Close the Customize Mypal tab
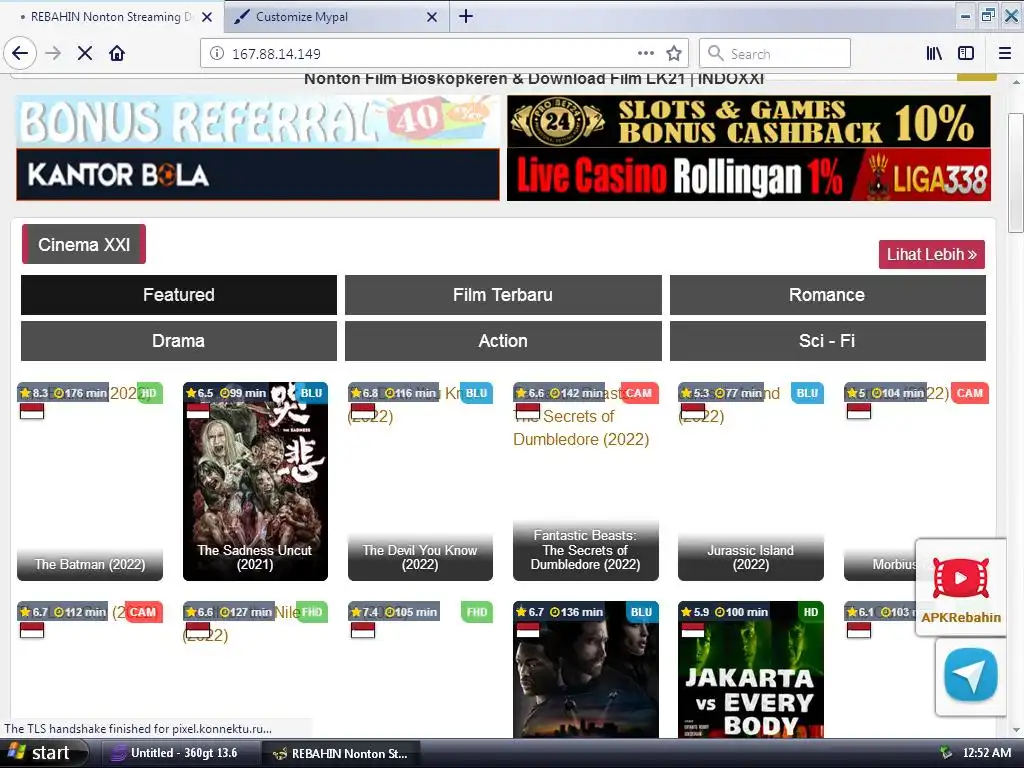 (x=432, y=17)
